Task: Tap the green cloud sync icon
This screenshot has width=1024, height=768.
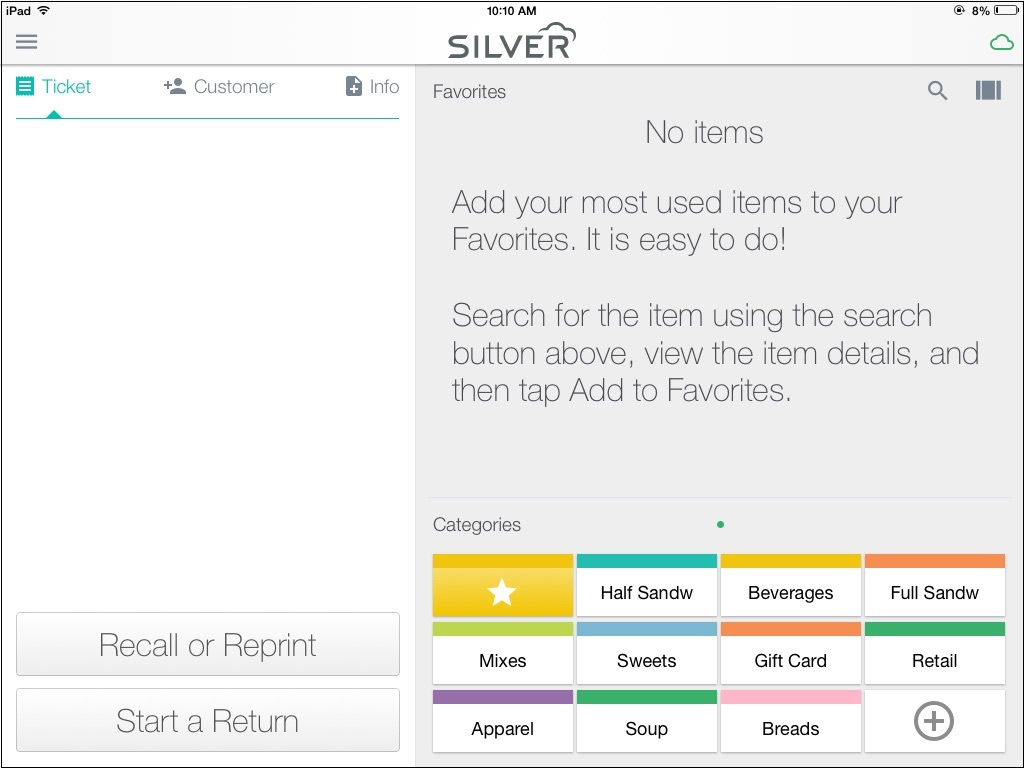Action: (1001, 43)
